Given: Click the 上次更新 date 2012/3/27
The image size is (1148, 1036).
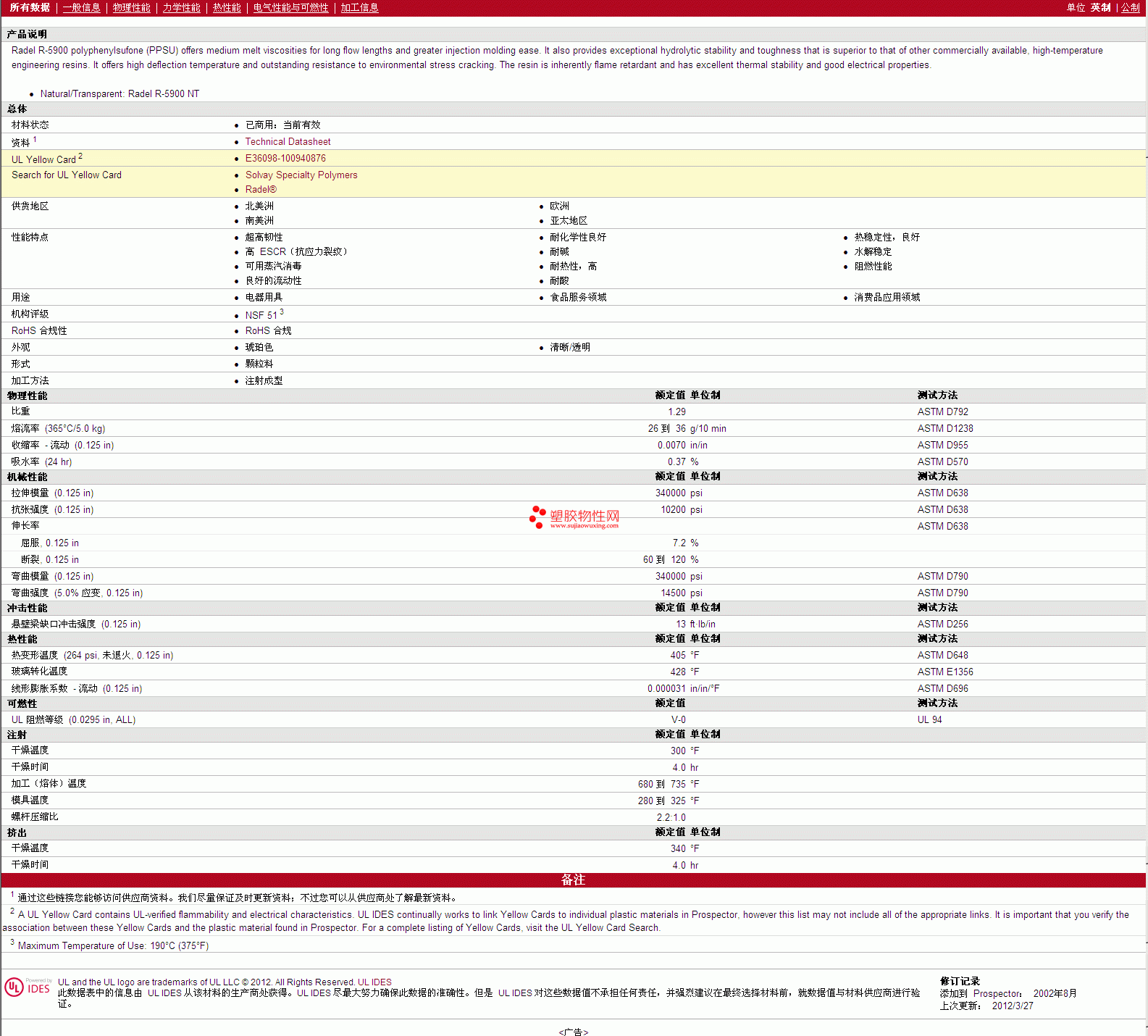Looking at the screenshot, I should (1013, 1006).
